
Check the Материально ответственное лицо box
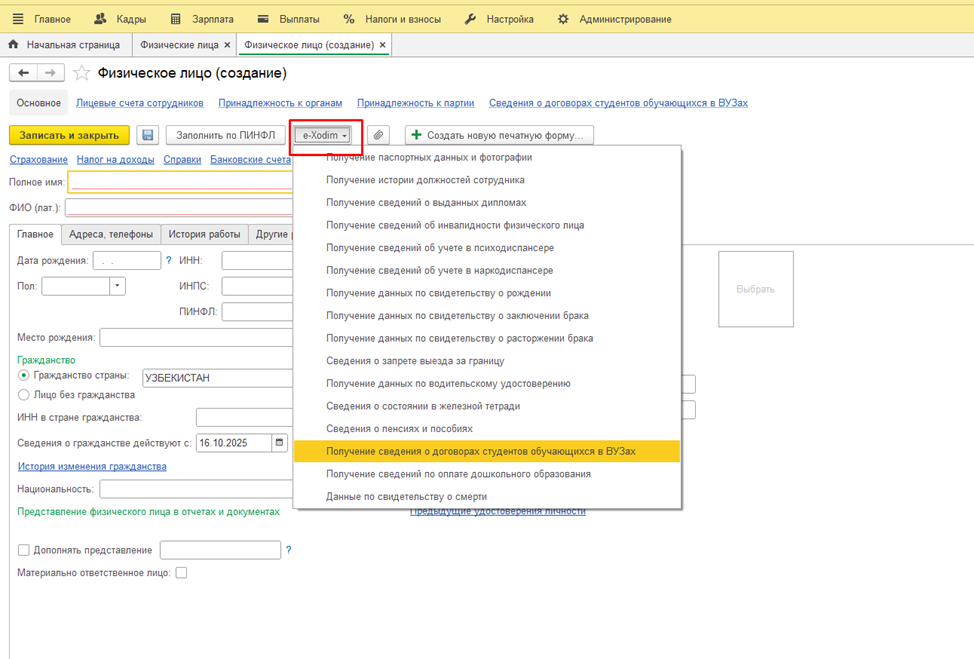click(x=181, y=573)
